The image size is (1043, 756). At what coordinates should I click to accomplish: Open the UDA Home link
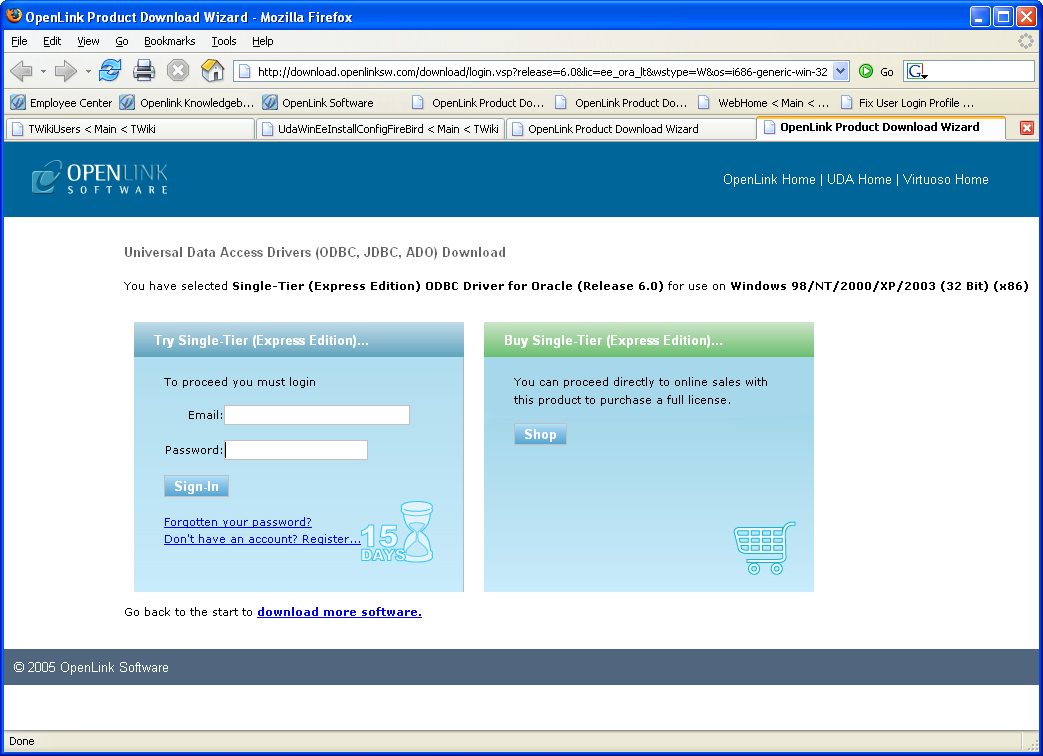[859, 180]
